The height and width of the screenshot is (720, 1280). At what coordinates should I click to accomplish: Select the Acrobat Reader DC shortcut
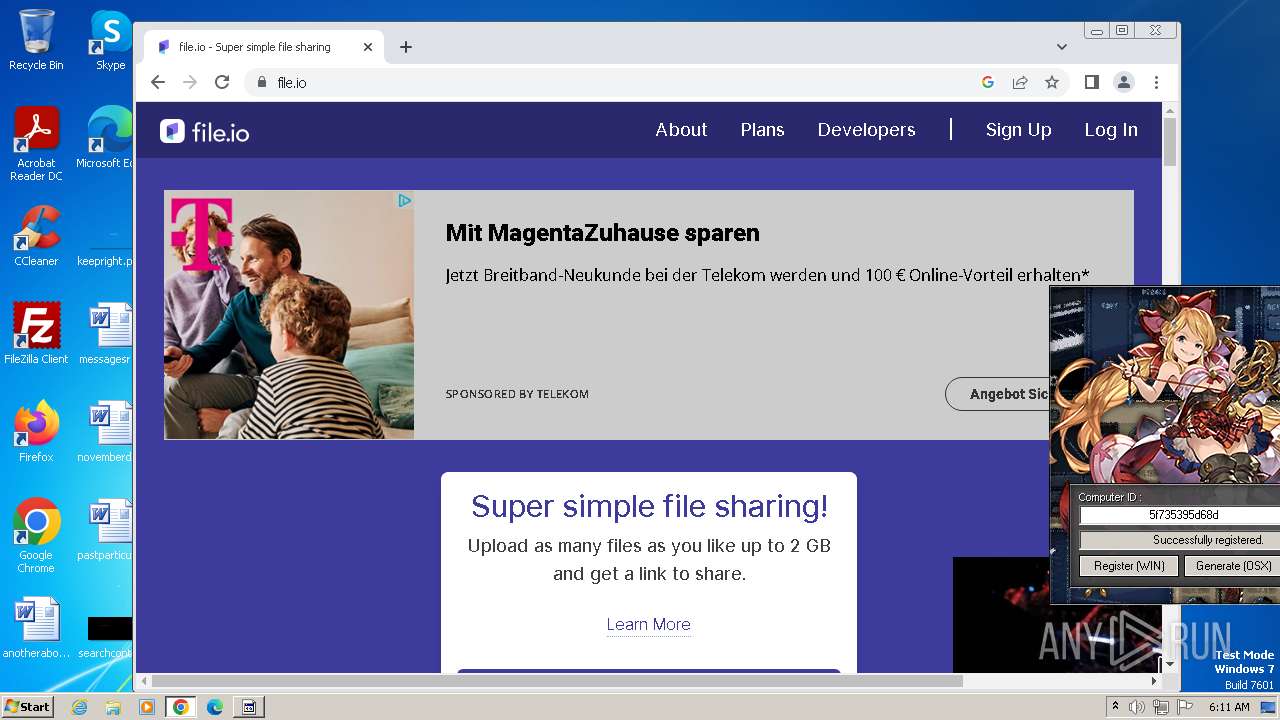pyautogui.click(x=36, y=144)
